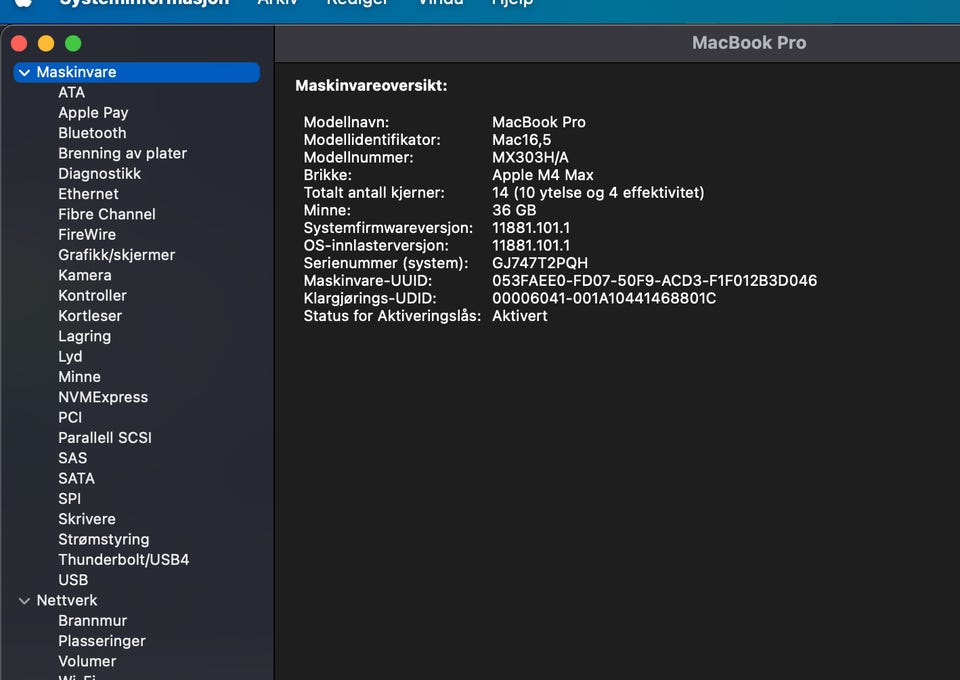Select Apple Pay in the sidebar
The image size is (960, 680).
point(93,113)
